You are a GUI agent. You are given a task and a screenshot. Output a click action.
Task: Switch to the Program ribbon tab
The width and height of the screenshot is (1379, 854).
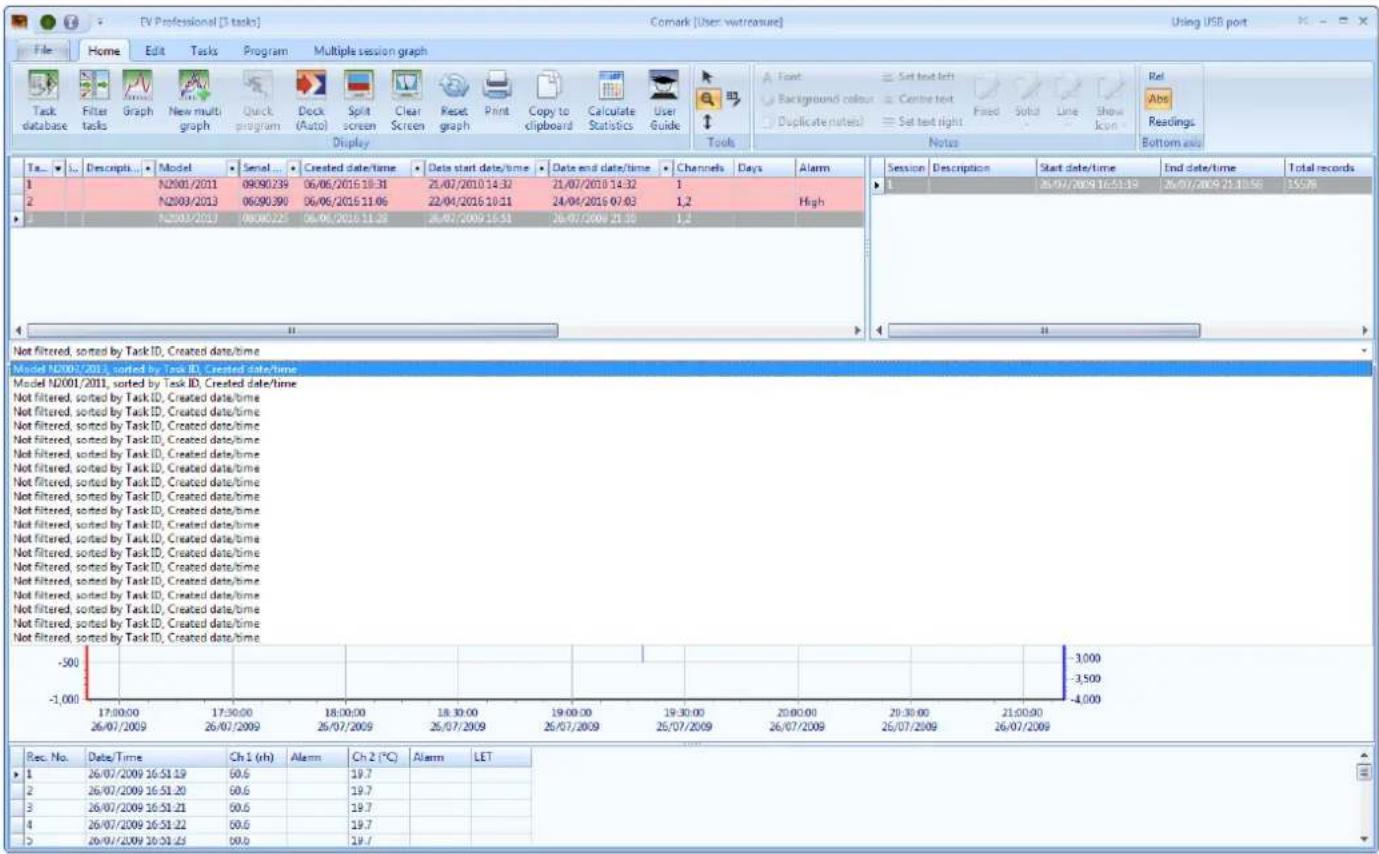[x=266, y=50]
